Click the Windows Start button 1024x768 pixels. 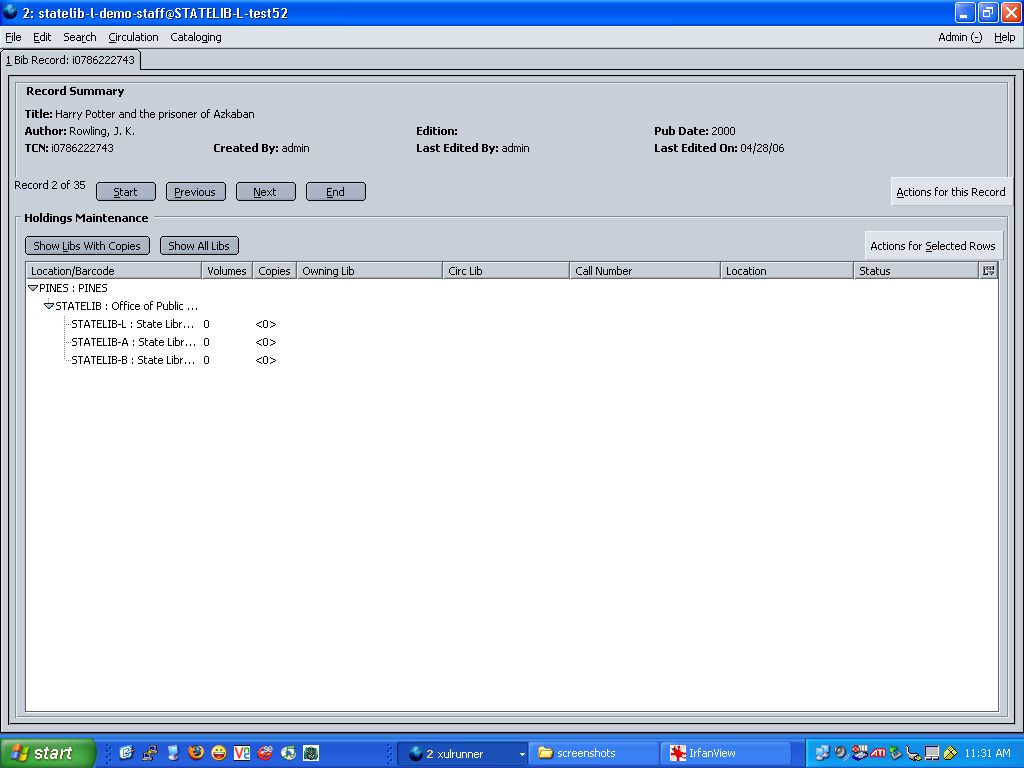[x=47, y=753]
